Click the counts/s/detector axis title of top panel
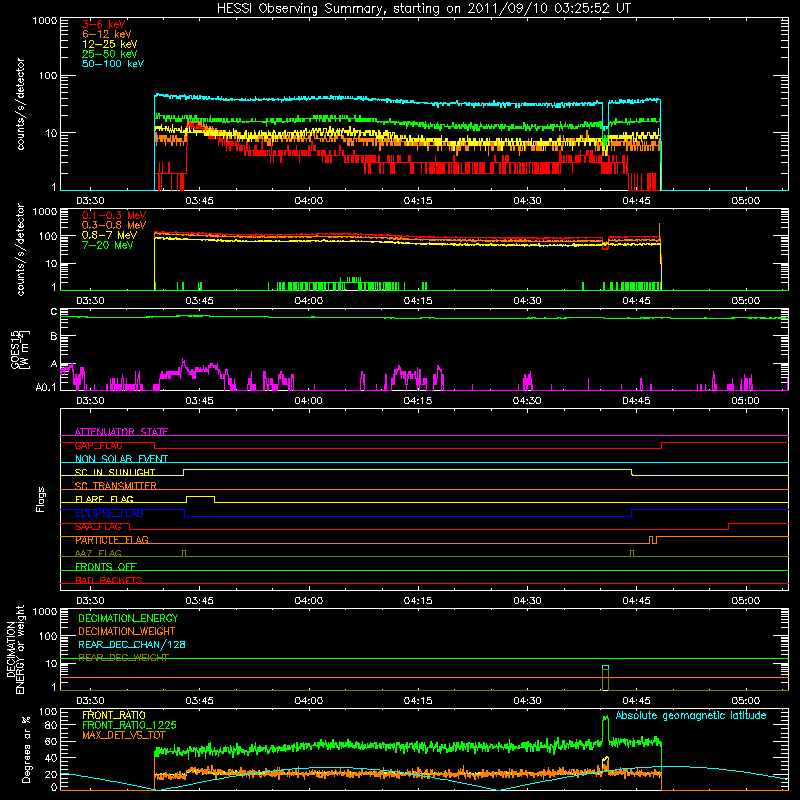 click(x=20, y=104)
